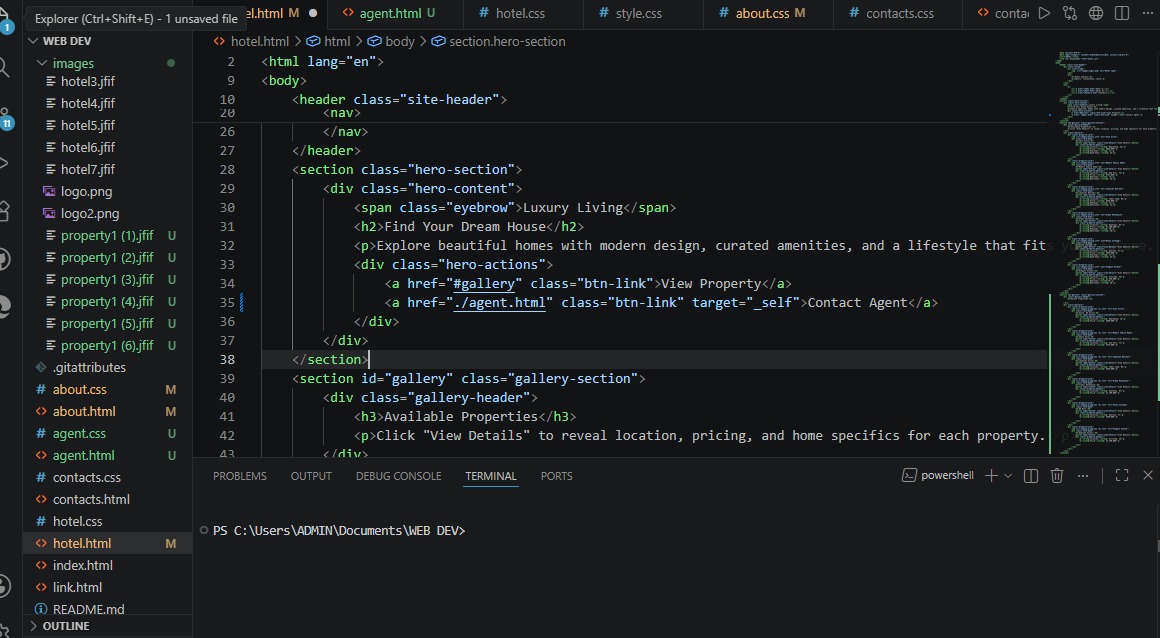Select the TERMINAL panel tab
The width and height of the screenshot is (1160, 638).
point(490,476)
